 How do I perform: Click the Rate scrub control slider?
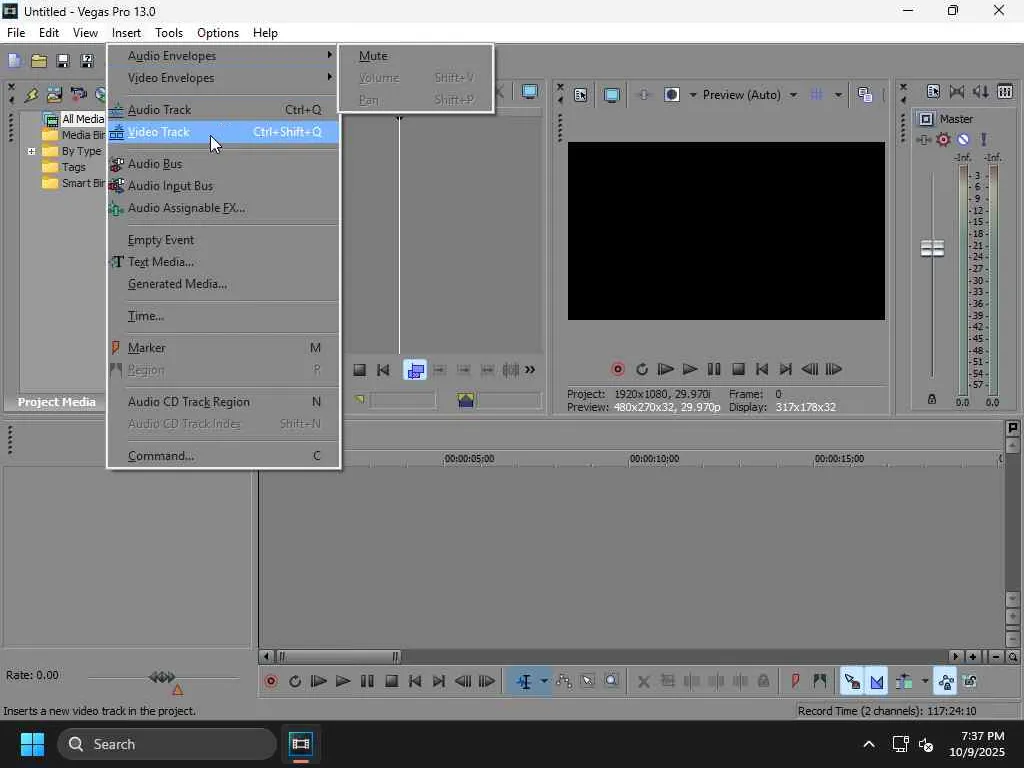162,677
